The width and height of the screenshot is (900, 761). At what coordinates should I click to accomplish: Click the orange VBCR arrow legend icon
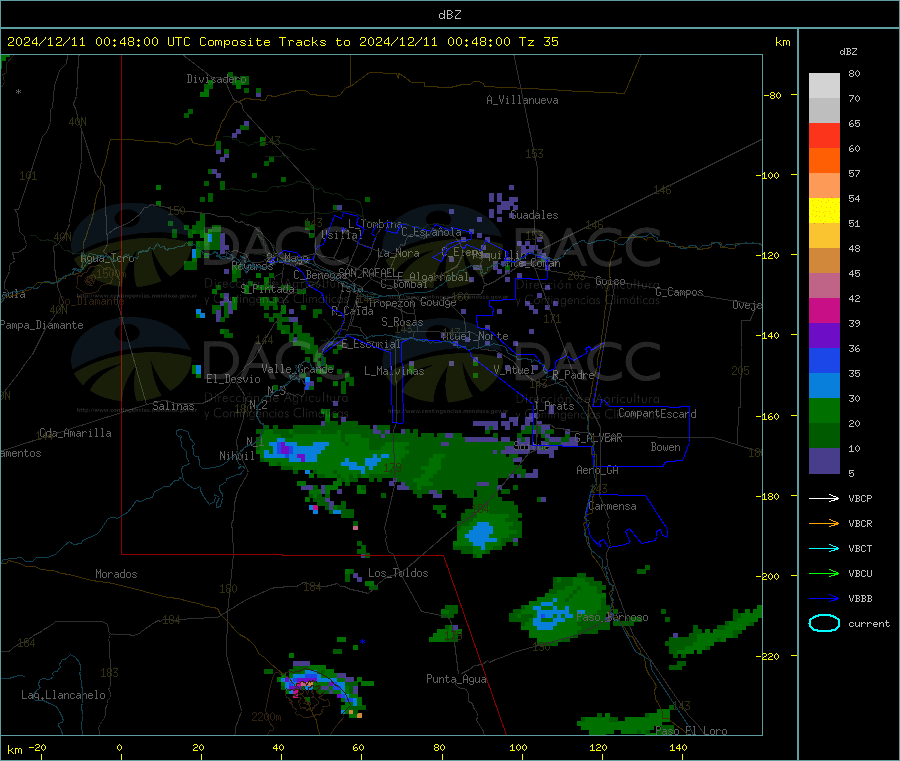[824, 523]
